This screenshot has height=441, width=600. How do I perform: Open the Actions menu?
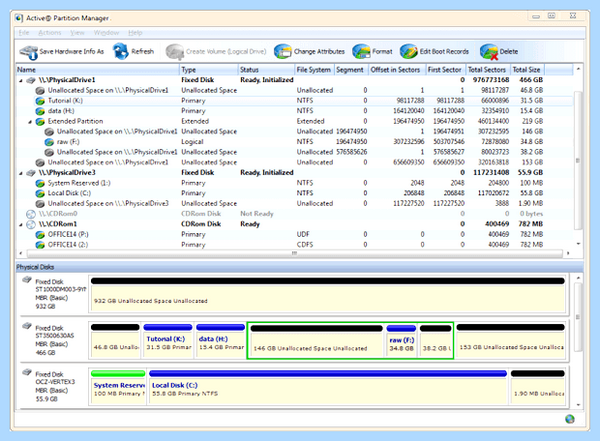(50, 33)
